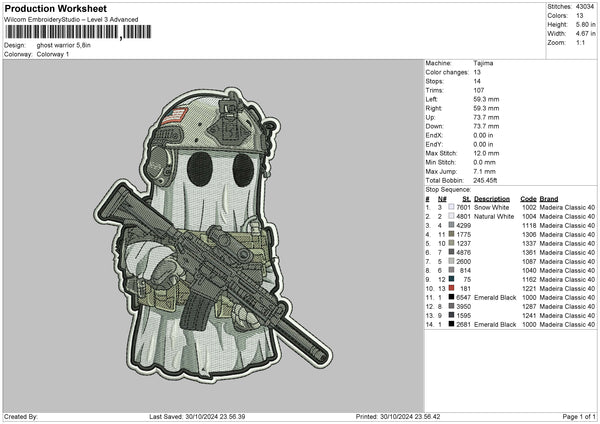This screenshot has width=600, height=424.
Task: Click the Min Stitch value '0.0 mm'
Action: (x=485, y=162)
